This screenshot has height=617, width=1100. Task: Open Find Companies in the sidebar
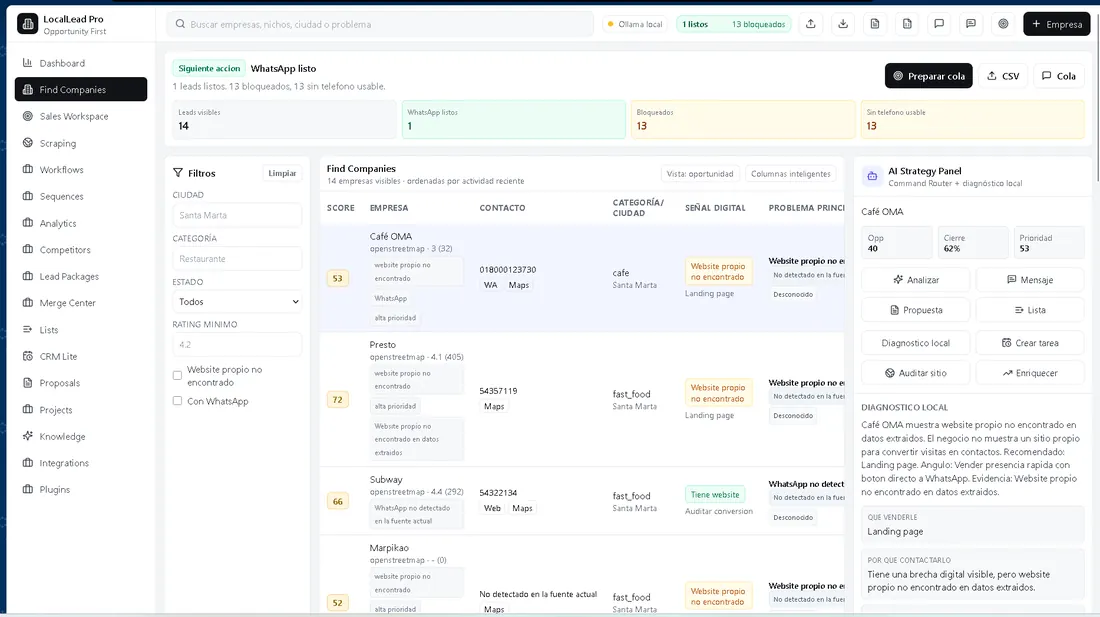tap(81, 89)
